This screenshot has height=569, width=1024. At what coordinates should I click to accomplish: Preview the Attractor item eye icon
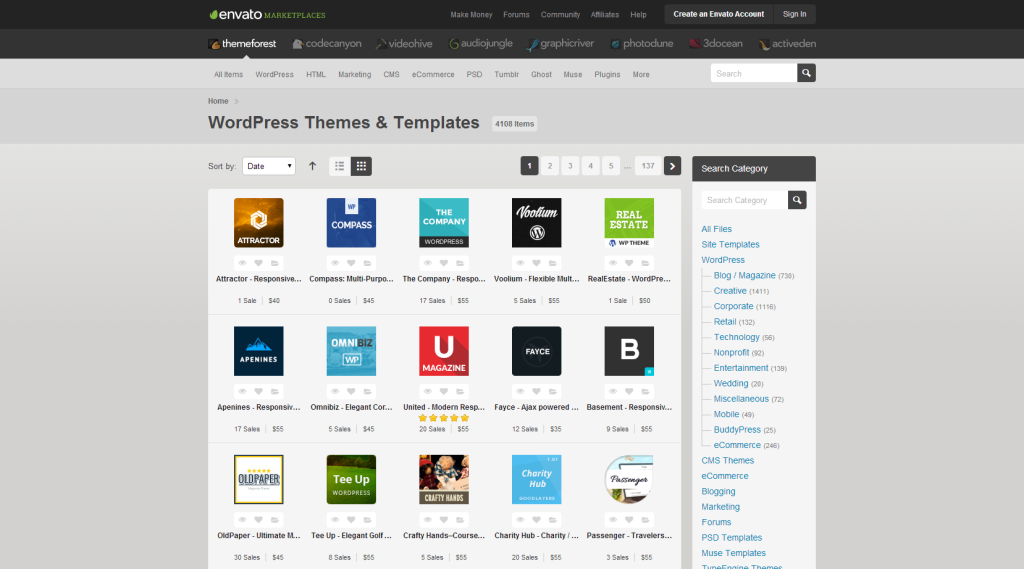[242, 263]
